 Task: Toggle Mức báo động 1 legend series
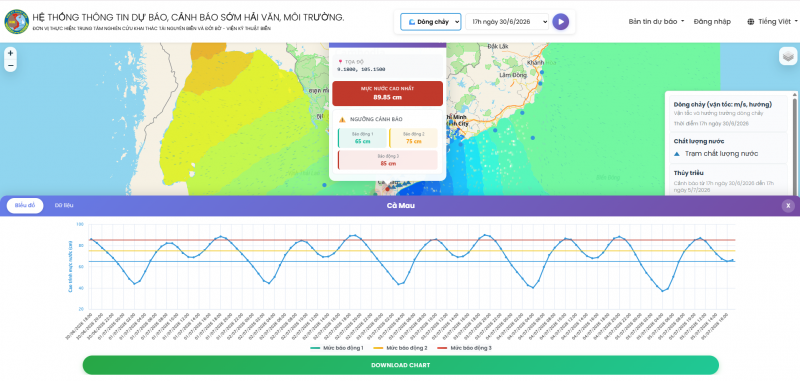click(x=337, y=348)
